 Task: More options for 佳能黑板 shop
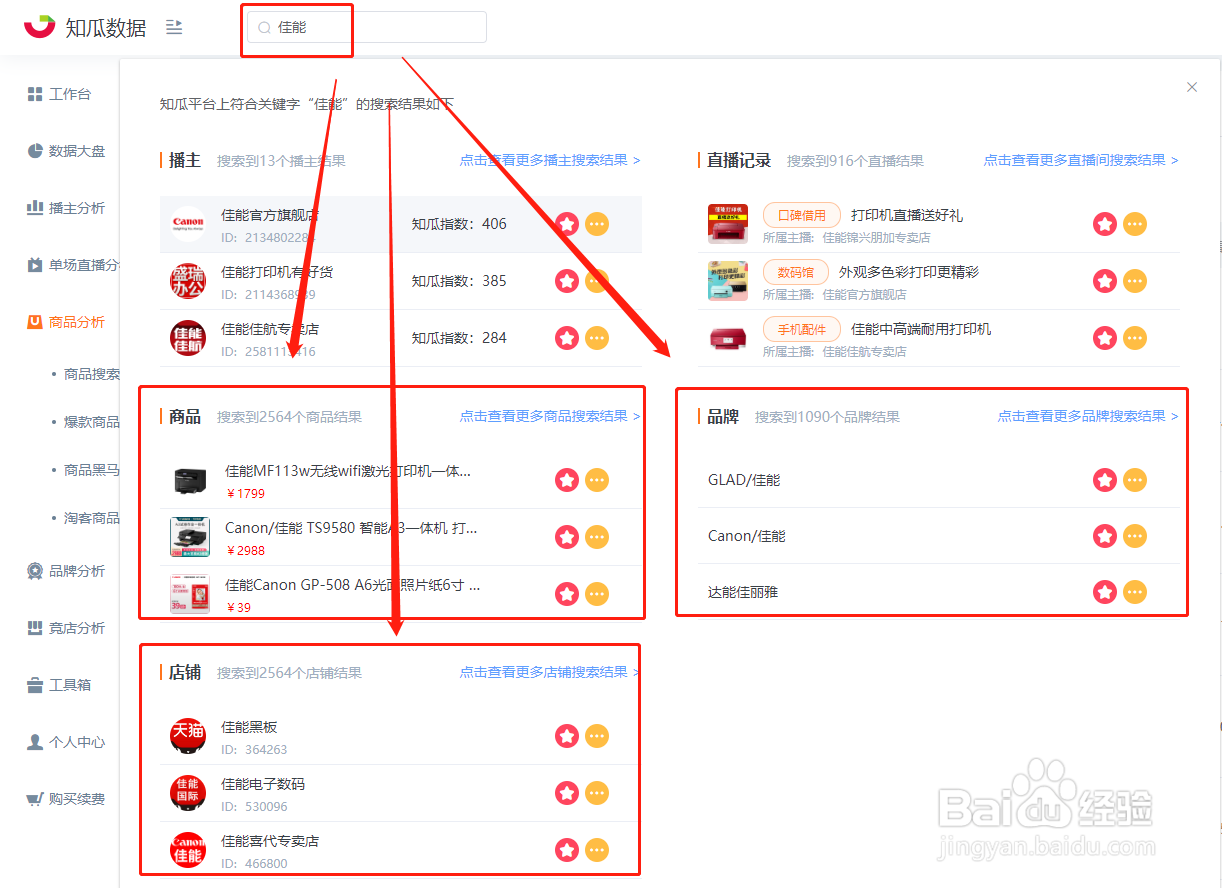(597, 736)
